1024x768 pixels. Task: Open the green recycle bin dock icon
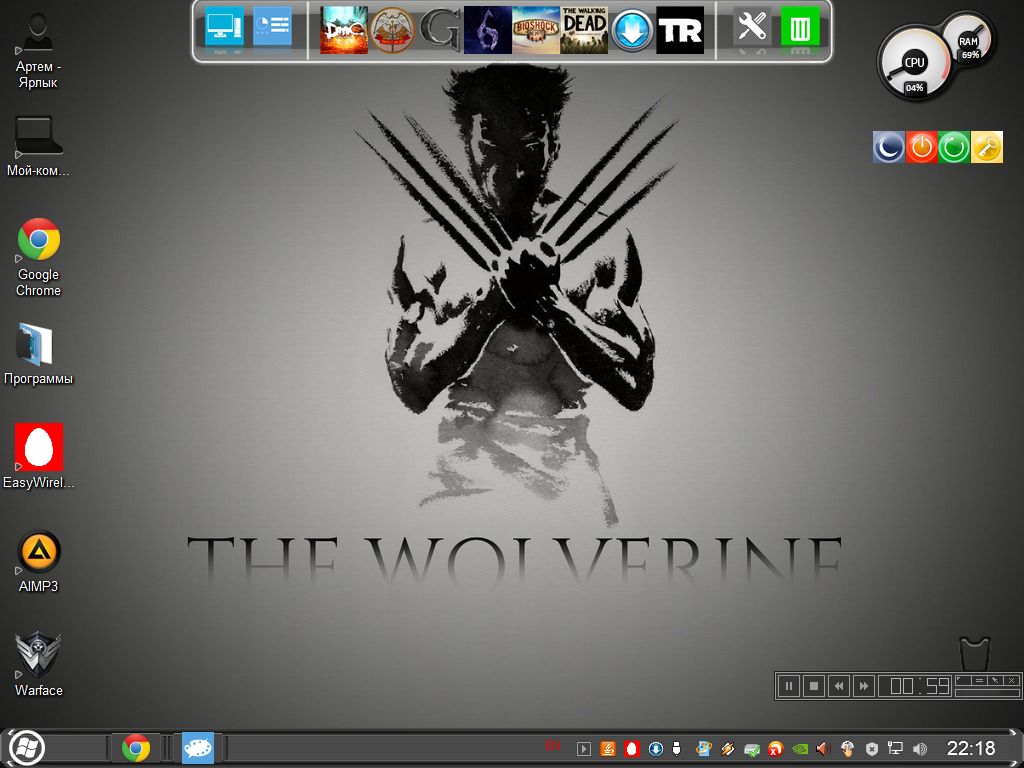click(x=800, y=27)
